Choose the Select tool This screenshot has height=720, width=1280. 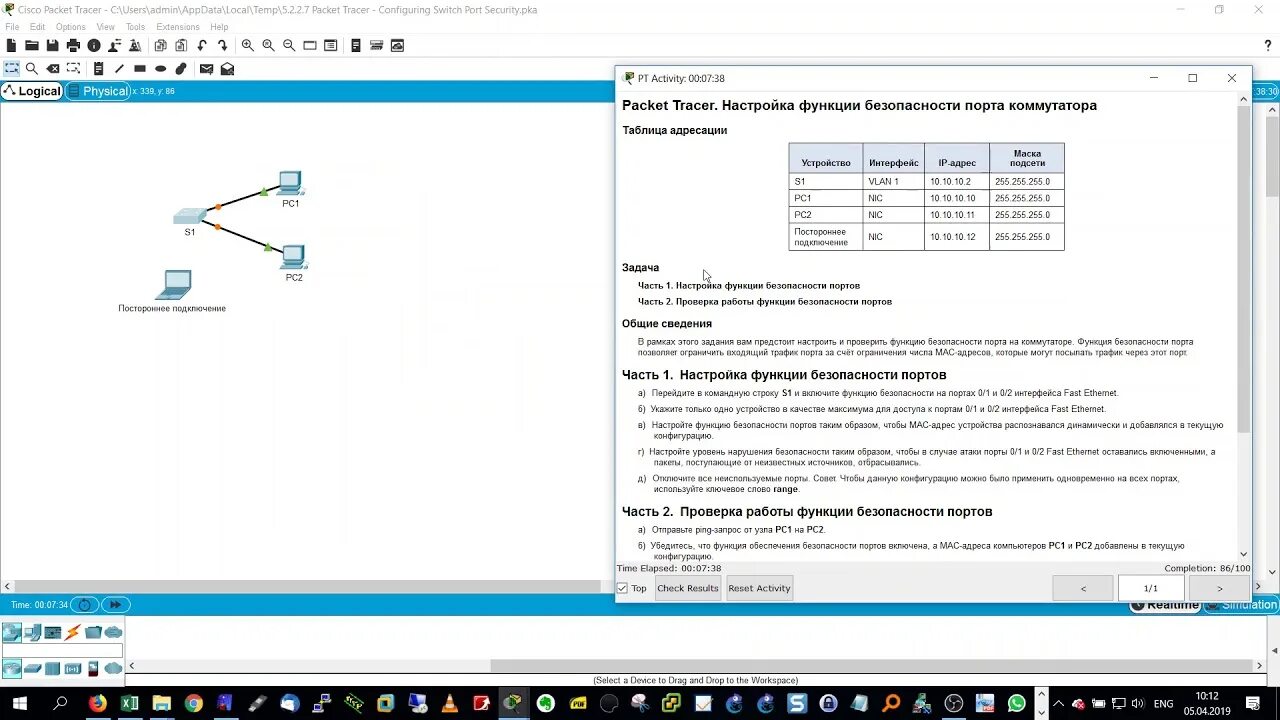12,69
